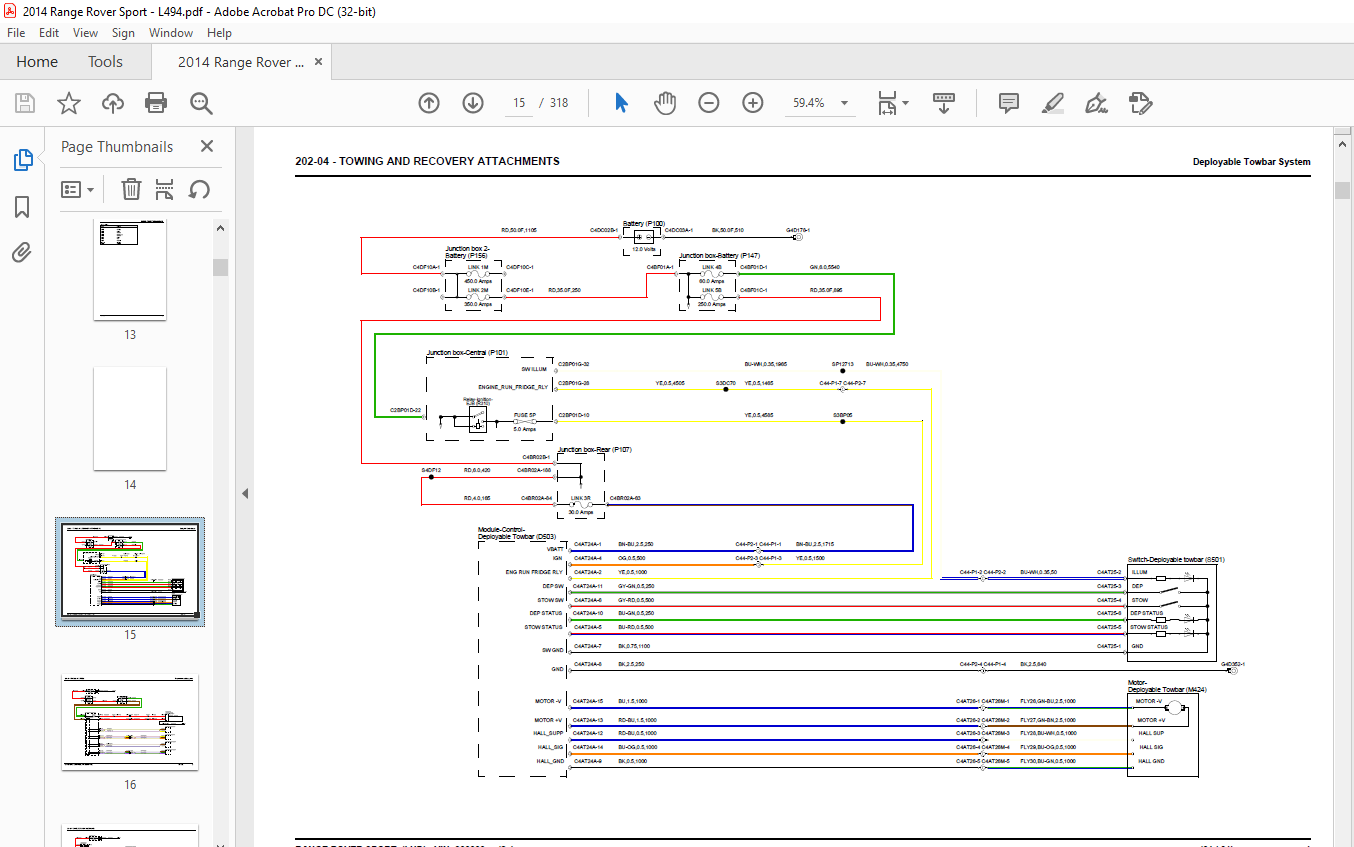The width and height of the screenshot is (1354, 847).
Task: Open the stamp tool icon
Action: click(x=1140, y=103)
